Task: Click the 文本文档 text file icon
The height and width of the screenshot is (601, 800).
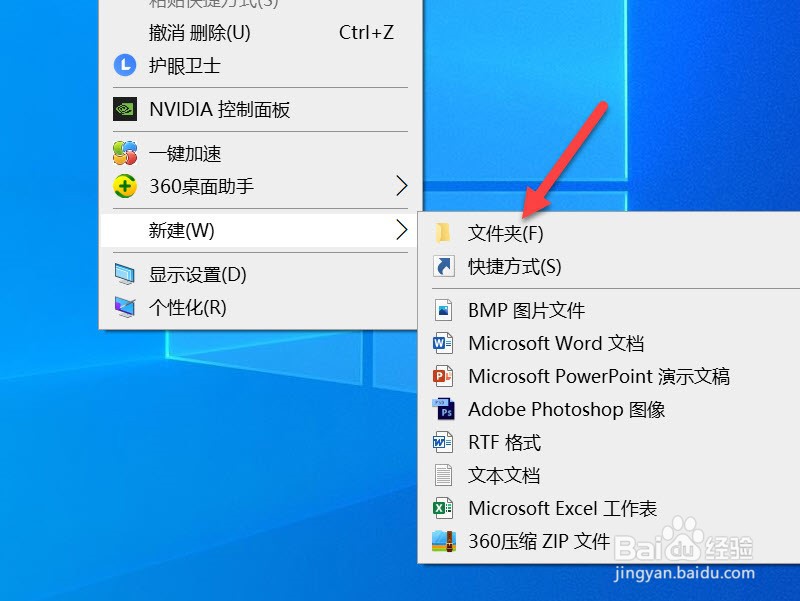Action: pos(443,475)
